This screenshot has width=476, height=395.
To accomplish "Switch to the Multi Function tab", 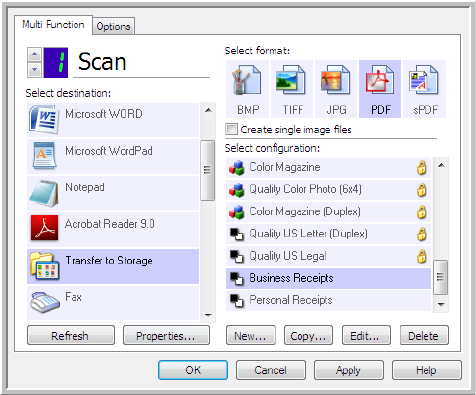I will coord(53,25).
